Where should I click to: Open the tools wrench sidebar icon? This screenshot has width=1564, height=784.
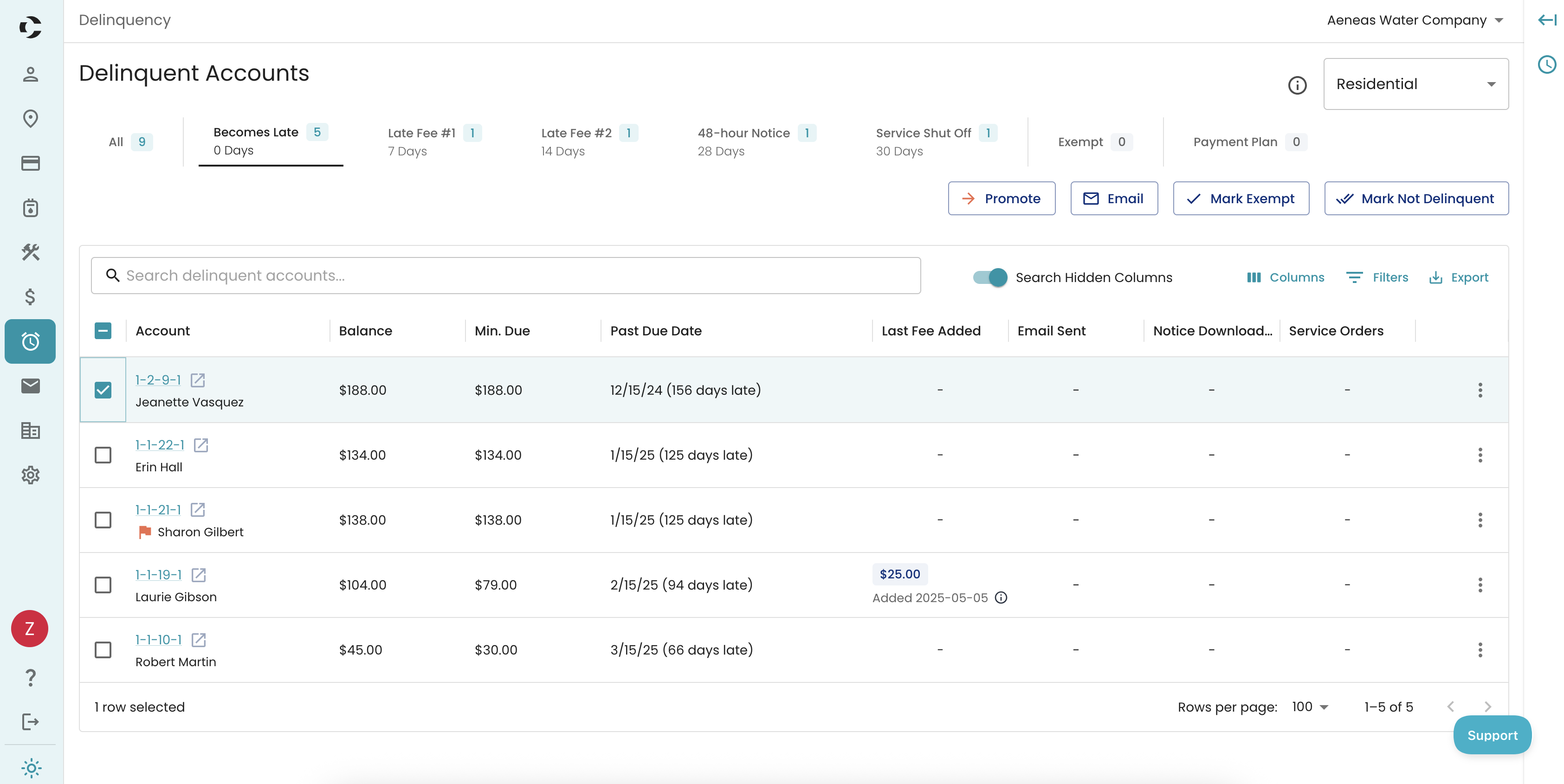30,252
